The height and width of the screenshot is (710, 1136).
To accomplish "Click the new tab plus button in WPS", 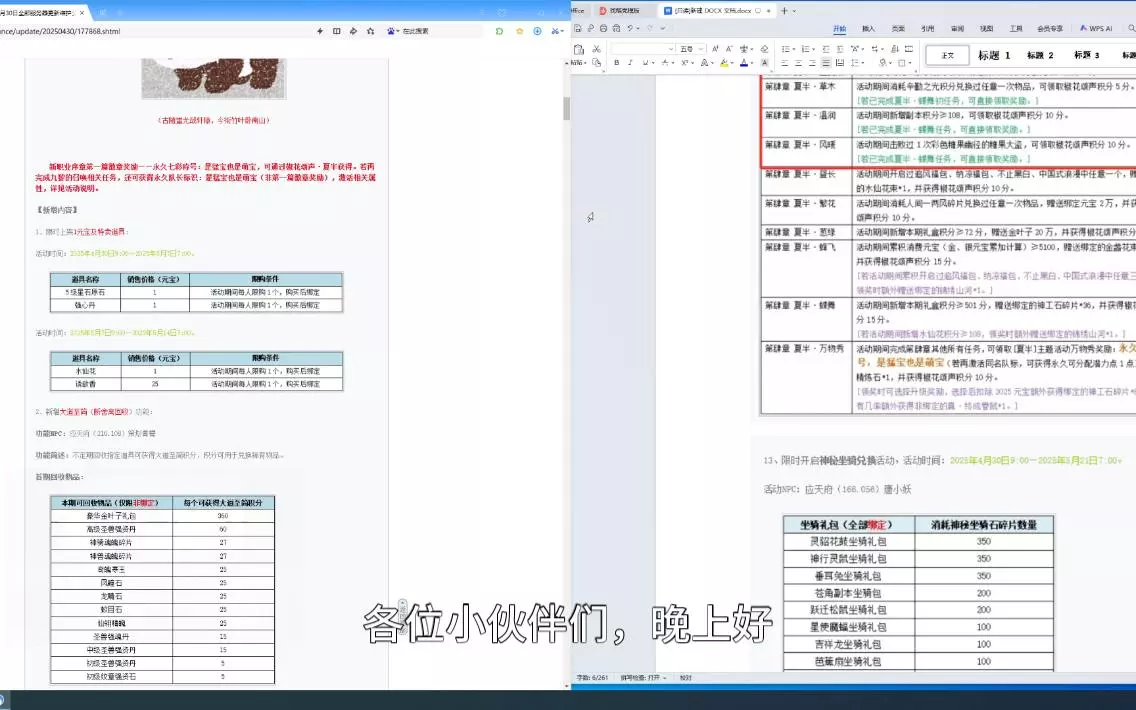I will [x=784, y=10].
